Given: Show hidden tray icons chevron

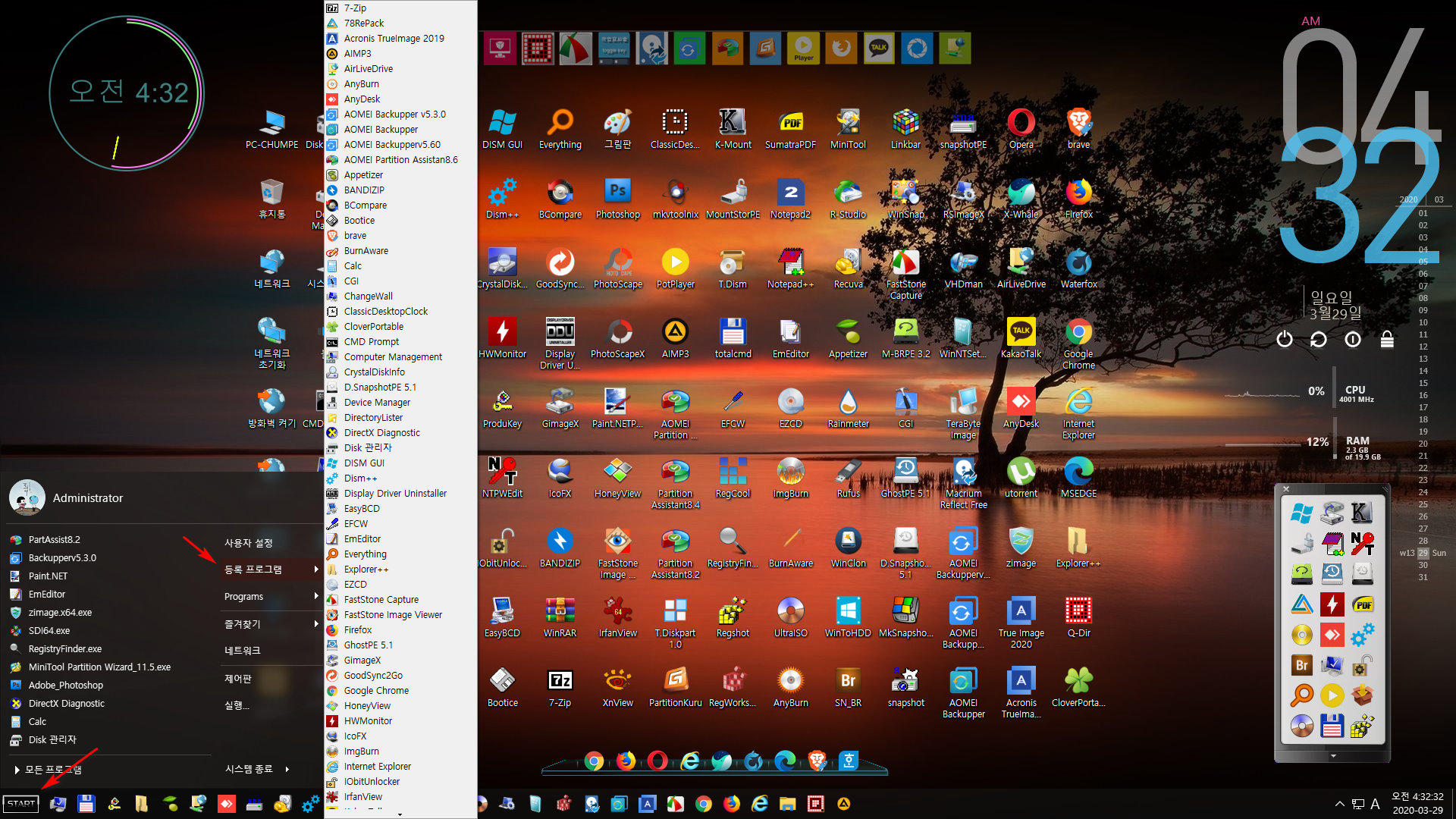Looking at the screenshot, I should pyautogui.click(x=1340, y=804).
